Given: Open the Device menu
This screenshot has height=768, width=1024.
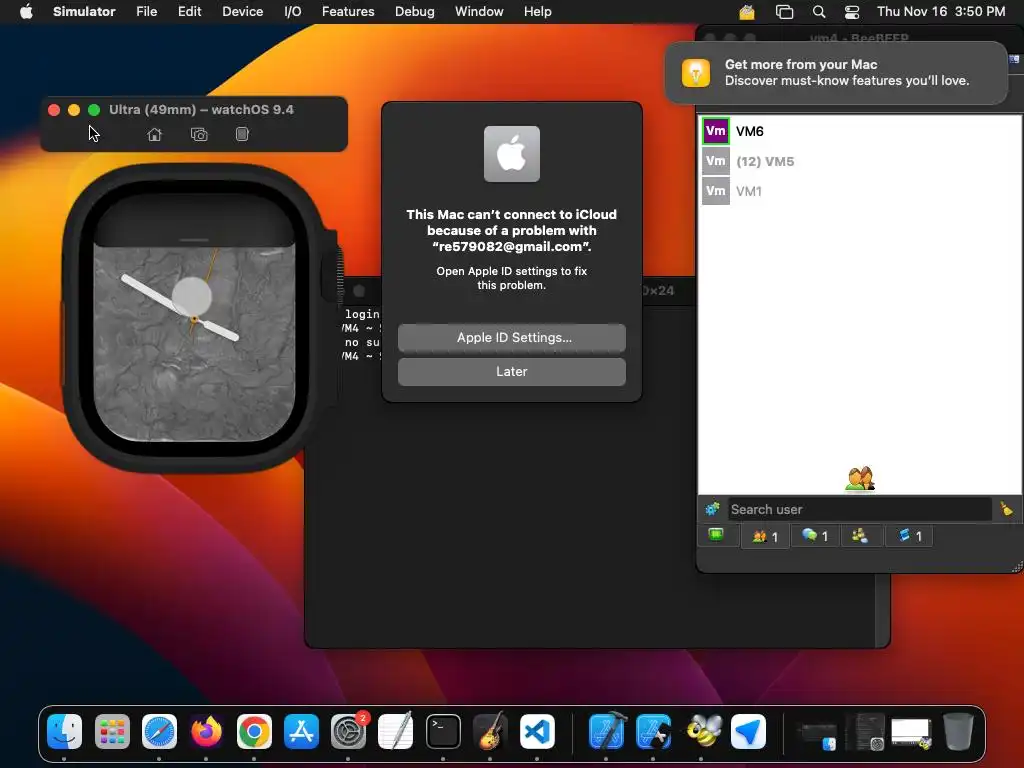Looking at the screenshot, I should coord(242,12).
